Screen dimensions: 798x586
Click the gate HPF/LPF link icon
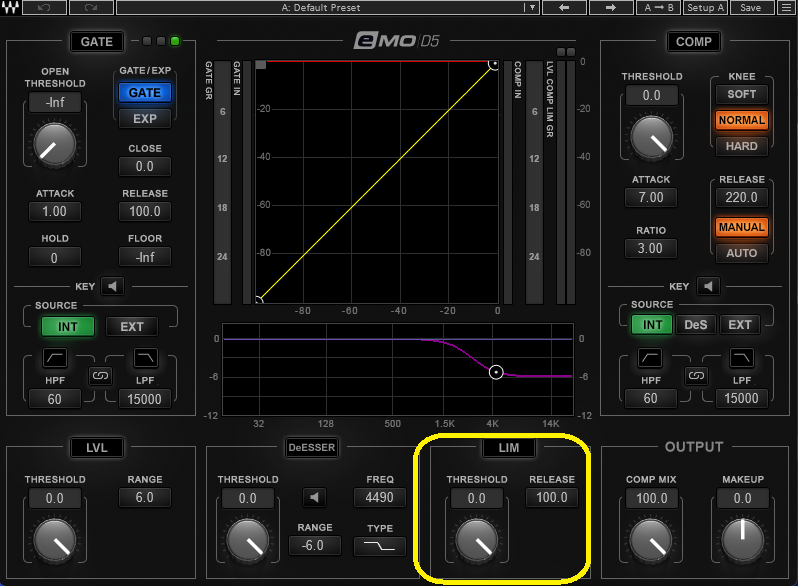(100, 376)
